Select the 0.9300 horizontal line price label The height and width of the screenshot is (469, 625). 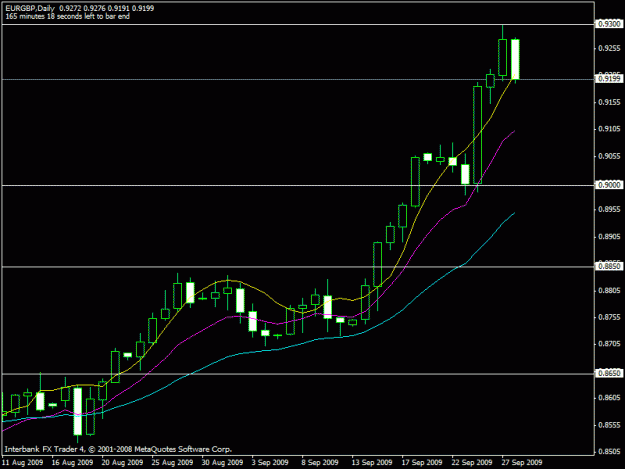tap(609, 24)
